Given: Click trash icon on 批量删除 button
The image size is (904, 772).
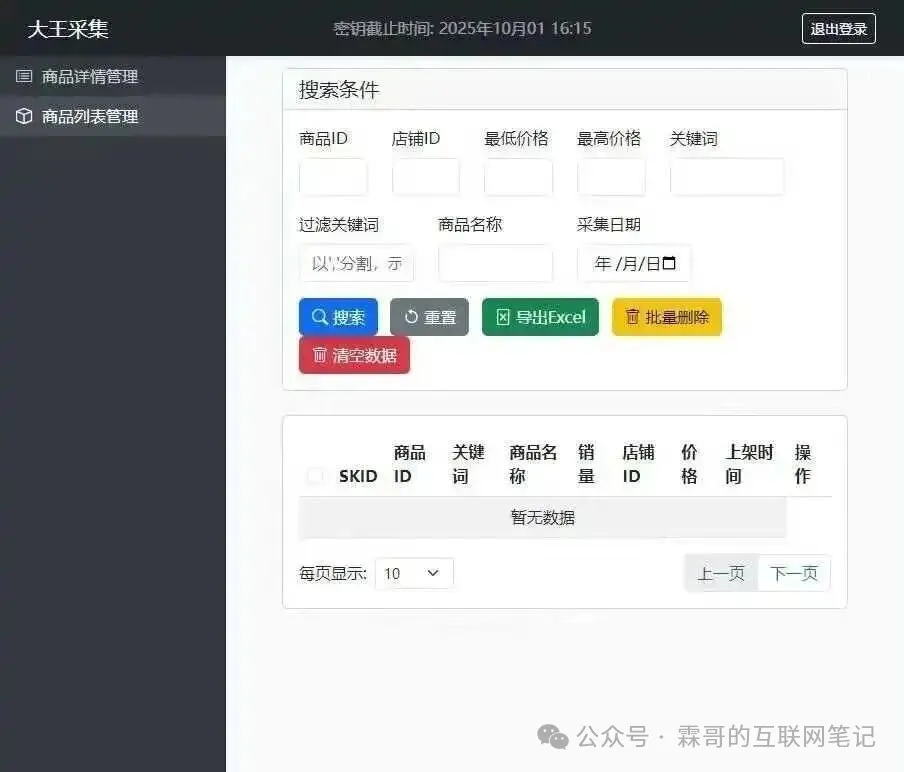Looking at the screenshot, I should pyautogui.click(x=632, y=317).
